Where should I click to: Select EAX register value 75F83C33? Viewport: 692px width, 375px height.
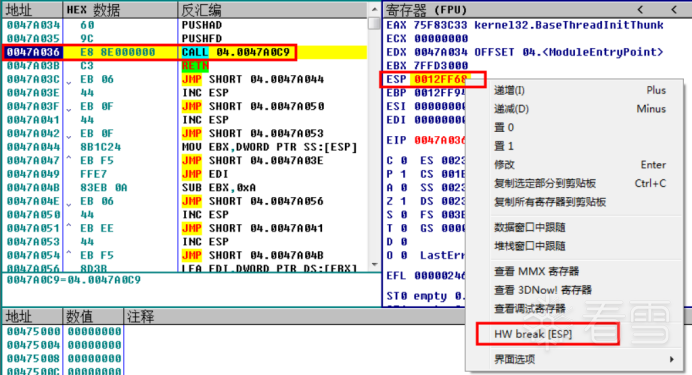tap(440, 25)
